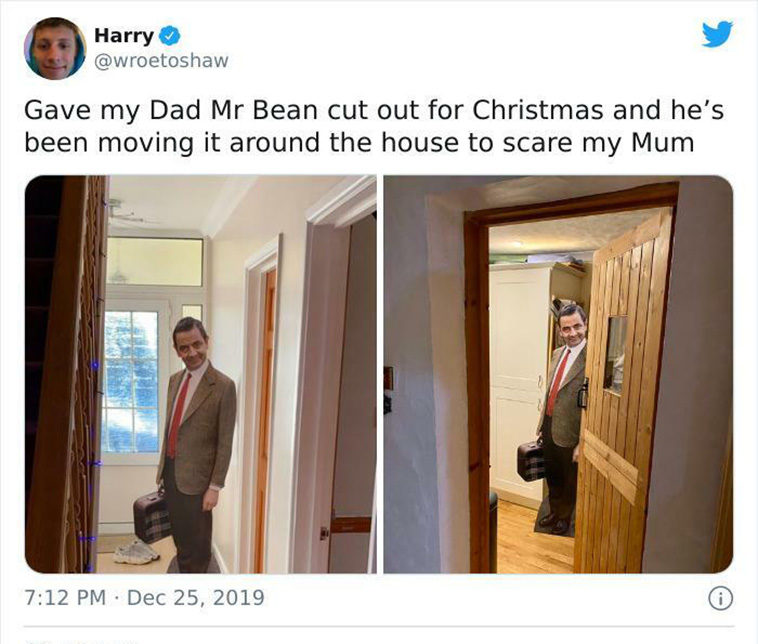Click the Dec 25, 2019 date
Viewport: 758px width, 644px height.
pyautogui.click(x=195, y=598)
